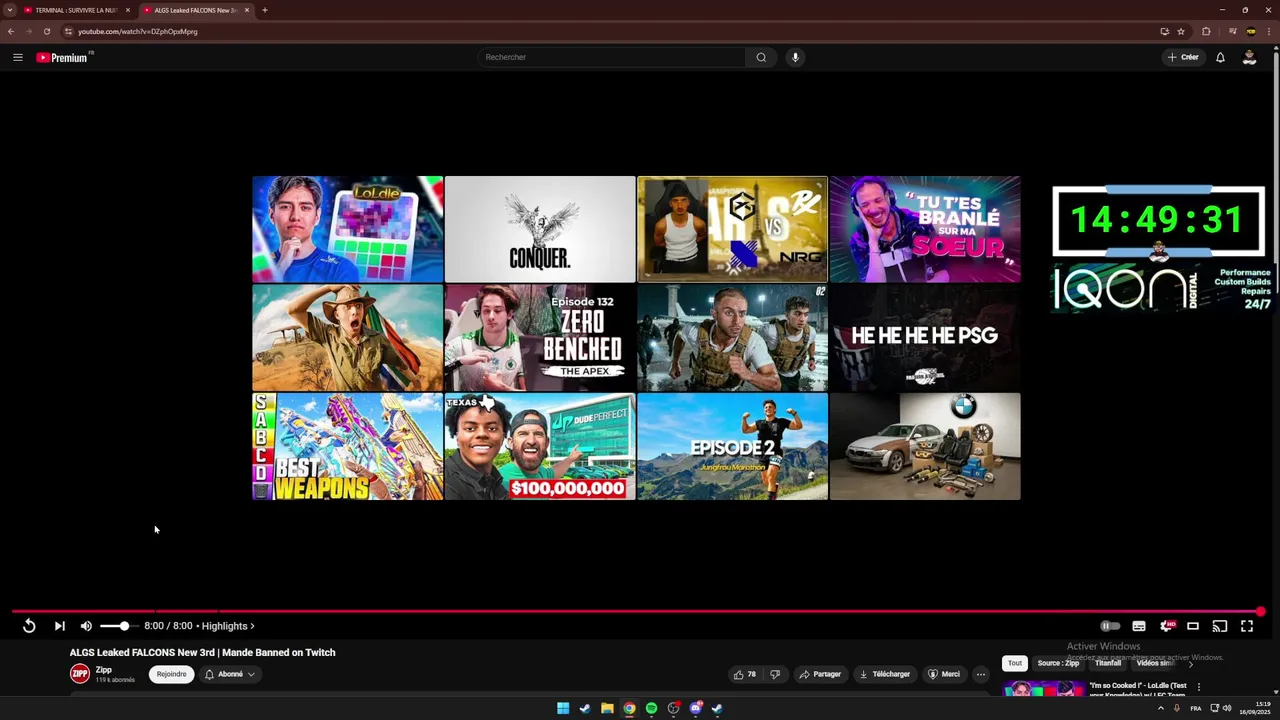Go back in the browser
Image resolution: width=1280 pixels, height=720 pixels.
click(x=11, y=31)
